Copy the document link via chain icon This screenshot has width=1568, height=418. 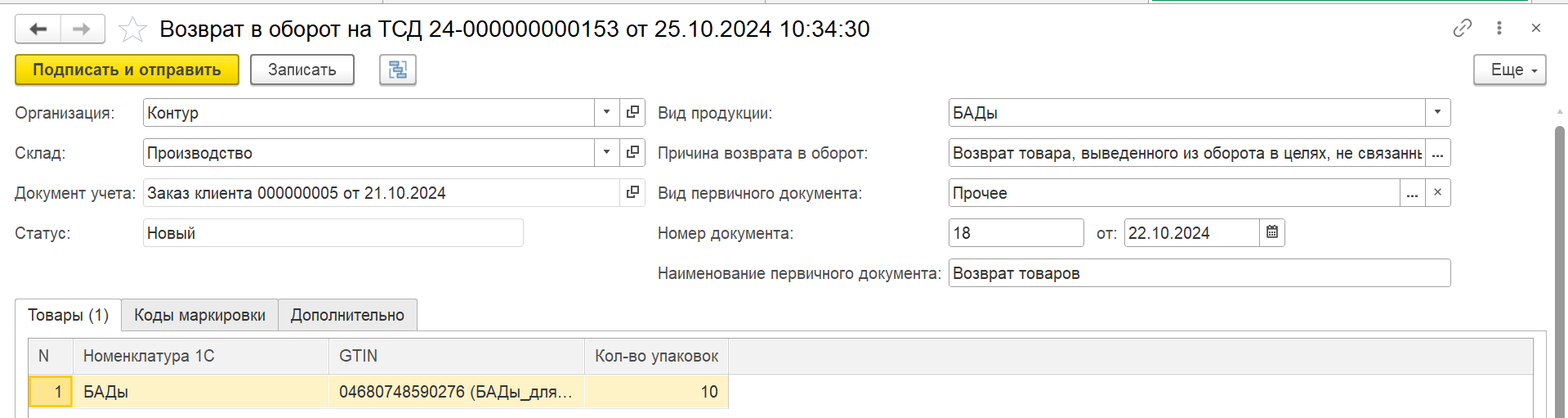(1462, 28)
